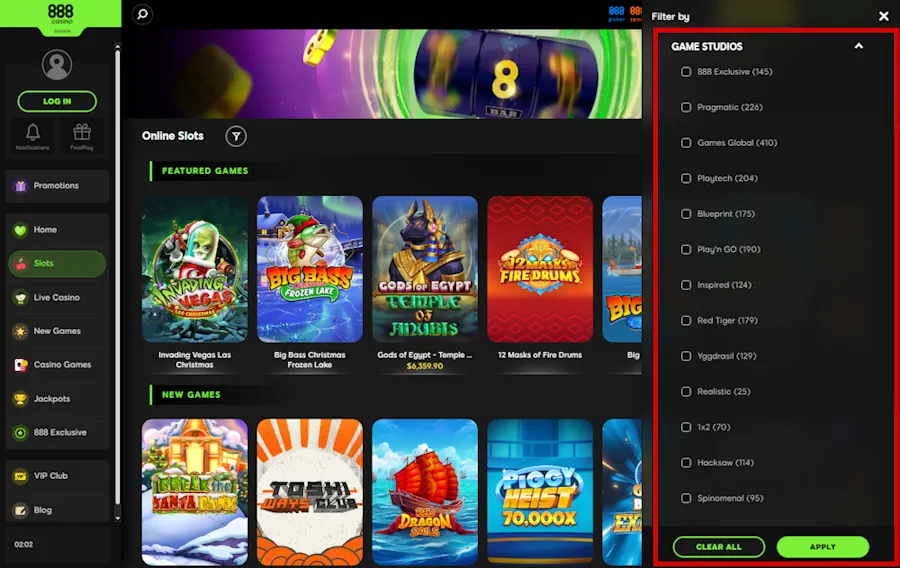
Task: Click the FEATURED GAMES heading
Action: 205,171
